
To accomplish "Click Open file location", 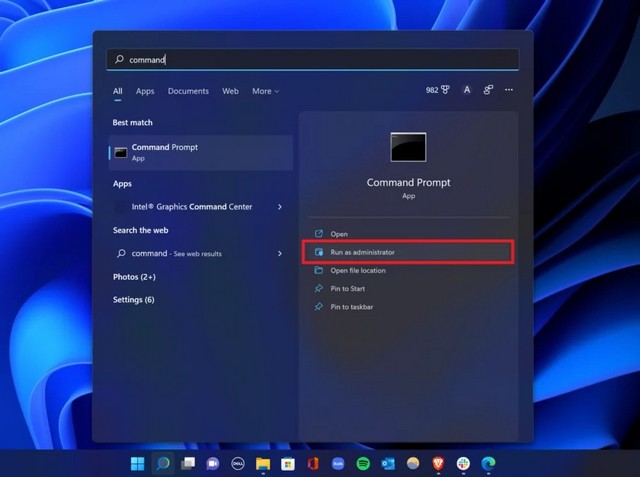I will (357, 270).
